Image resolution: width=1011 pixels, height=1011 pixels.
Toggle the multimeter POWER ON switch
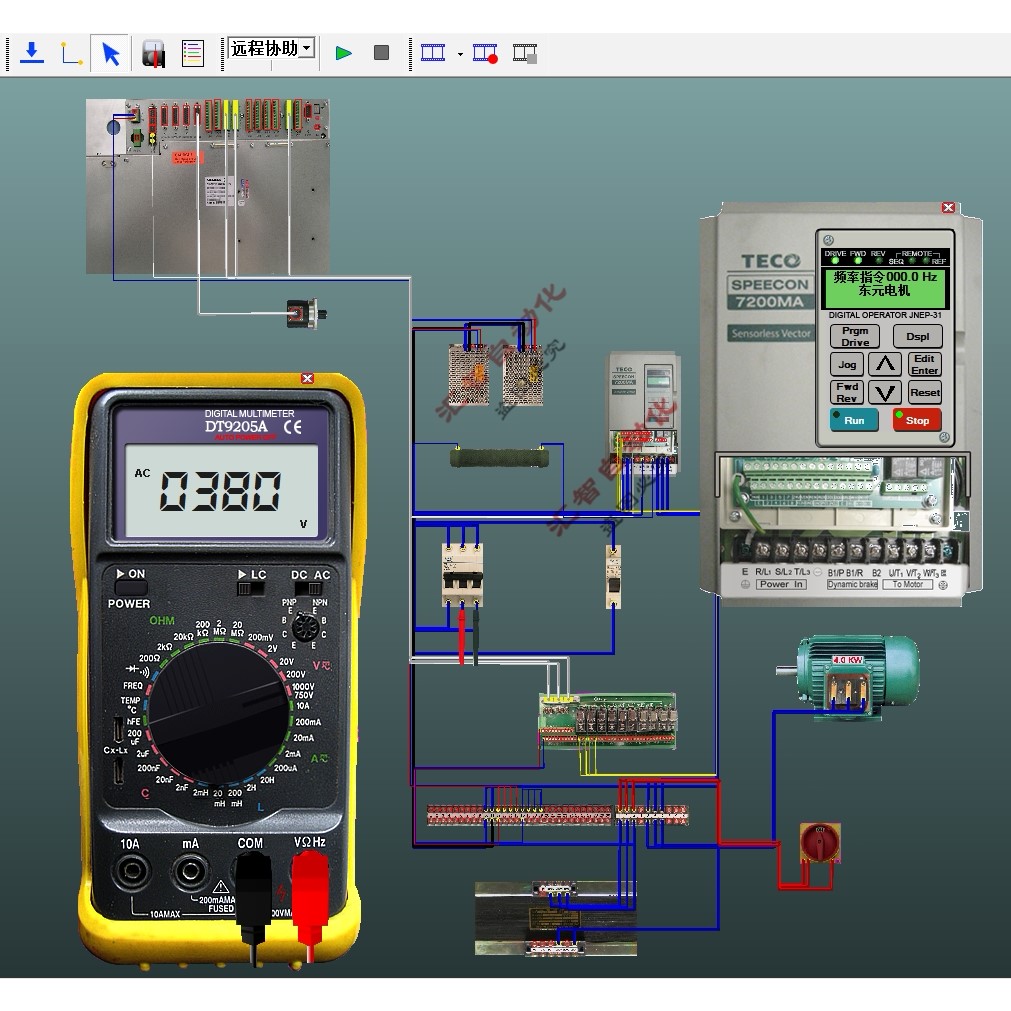click(131, 587)
